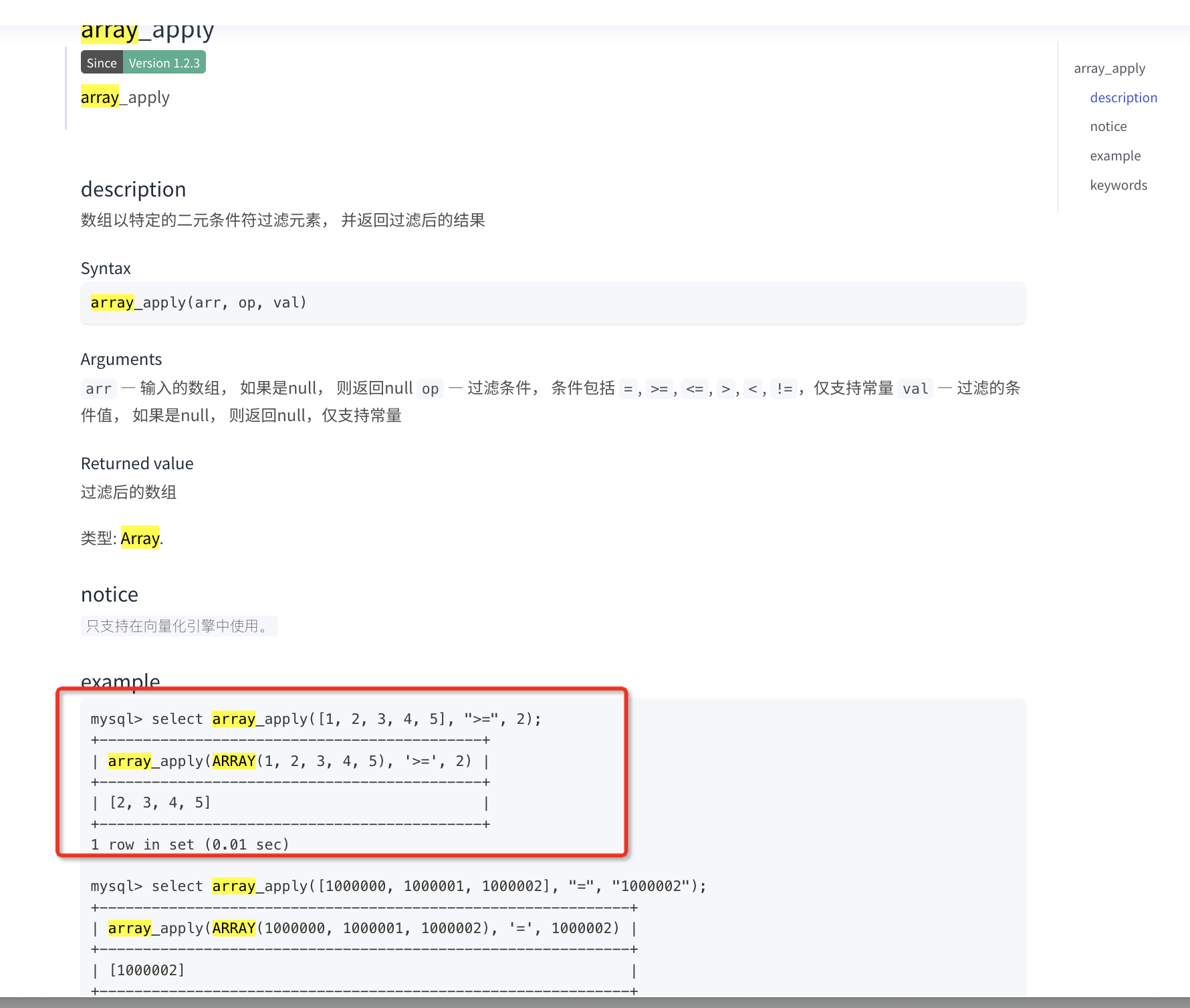Open the description section in the sidebar
This screenshot has width=1190, height=1008.
click(x=1123, y=97)
